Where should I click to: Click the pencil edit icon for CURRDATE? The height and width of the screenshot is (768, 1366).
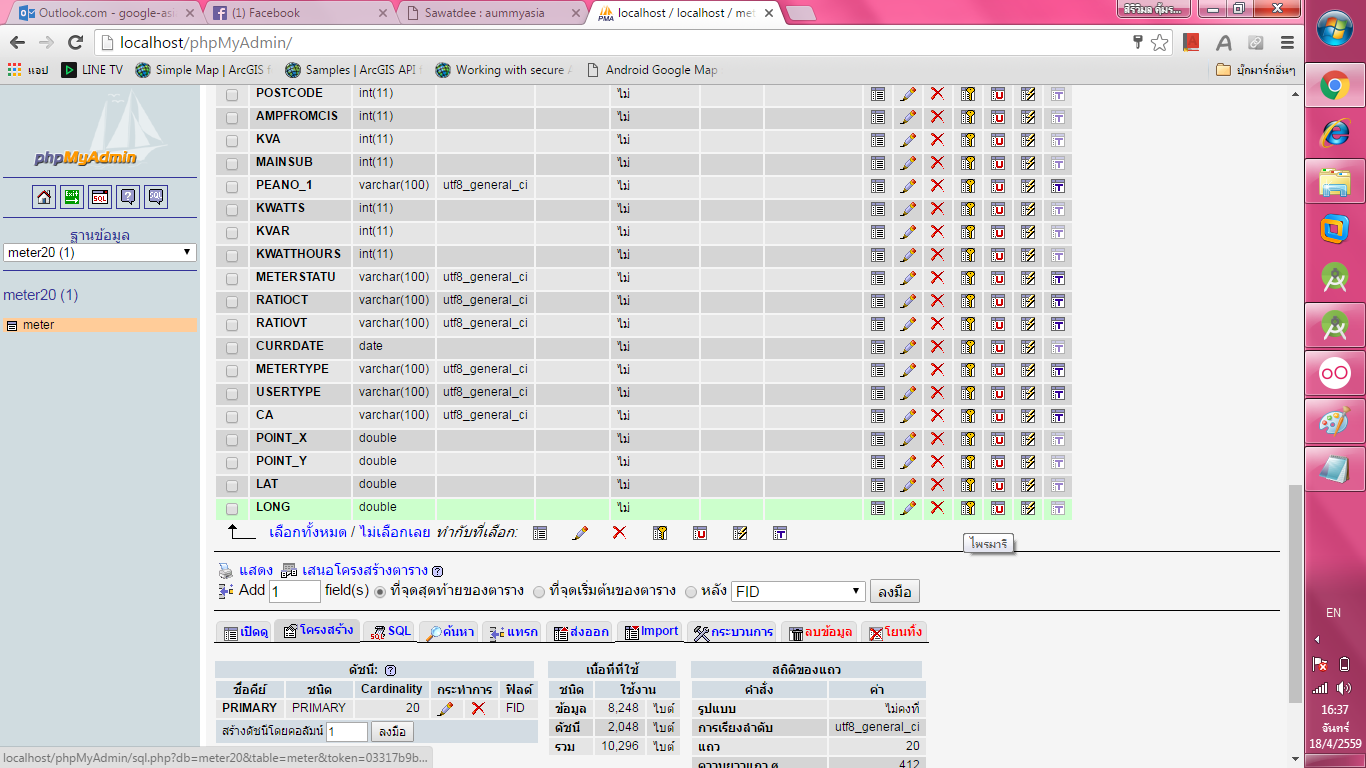pyautogui.click(x=908, y=347)
